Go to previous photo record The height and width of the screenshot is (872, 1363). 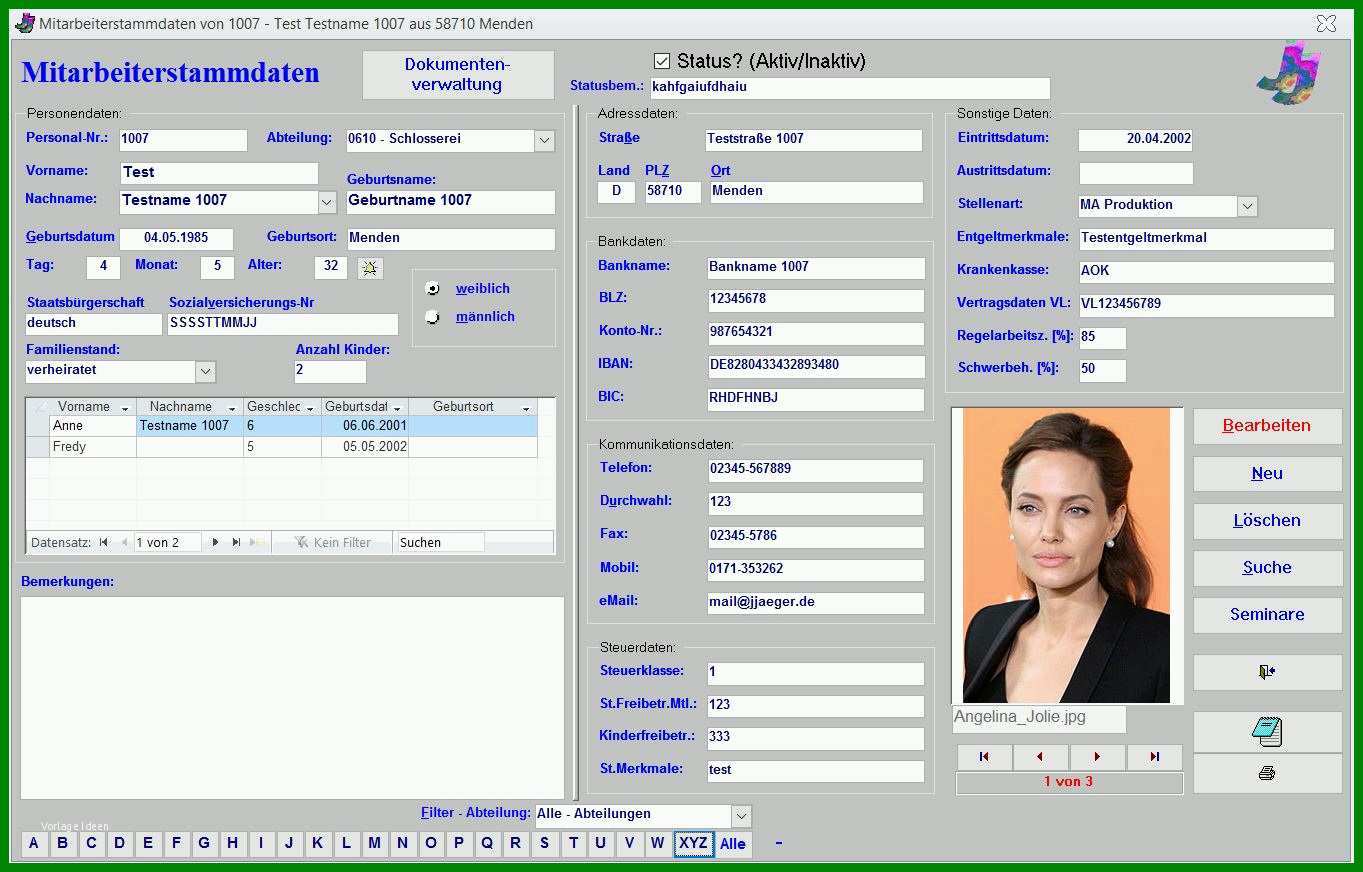click(x=1040, y=757)
